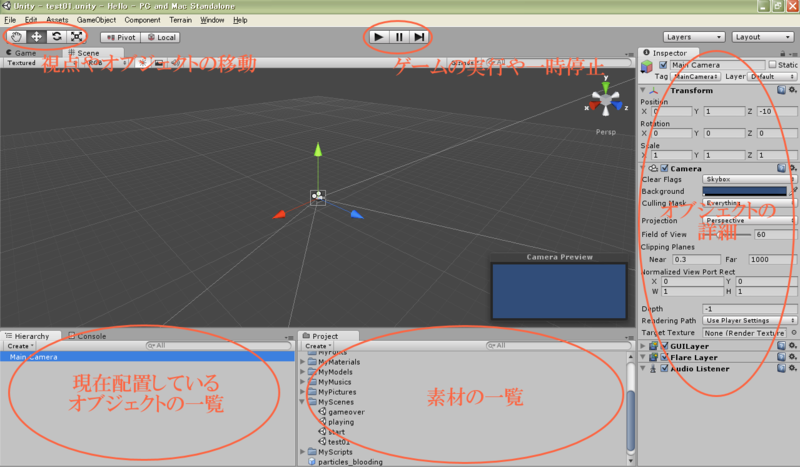
Task: Open GUILayer component help icon
Action: (781, 346)
